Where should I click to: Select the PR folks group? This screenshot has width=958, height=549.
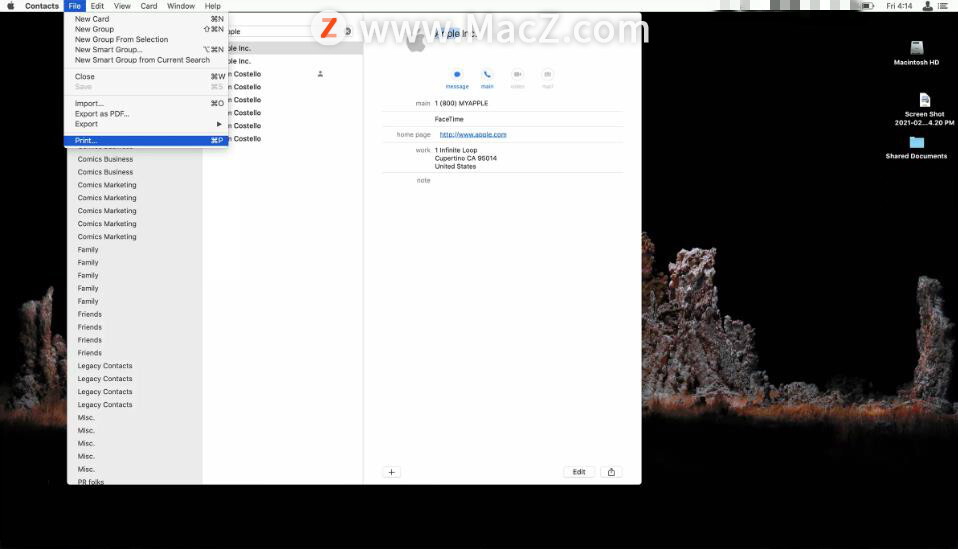click(91, 482)
